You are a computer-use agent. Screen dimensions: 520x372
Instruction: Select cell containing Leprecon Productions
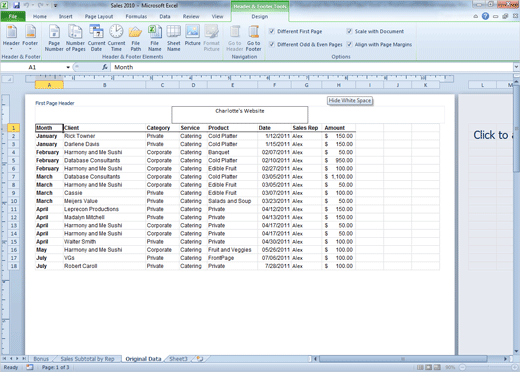click(104, 209)
